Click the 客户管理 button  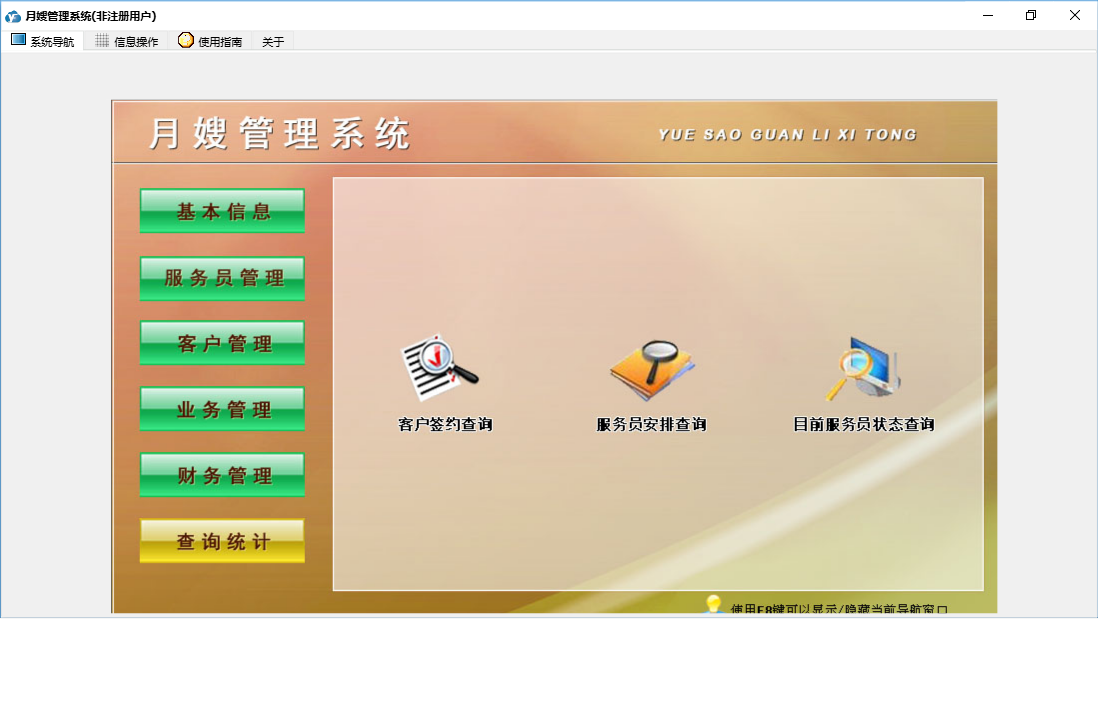point(223,343)
